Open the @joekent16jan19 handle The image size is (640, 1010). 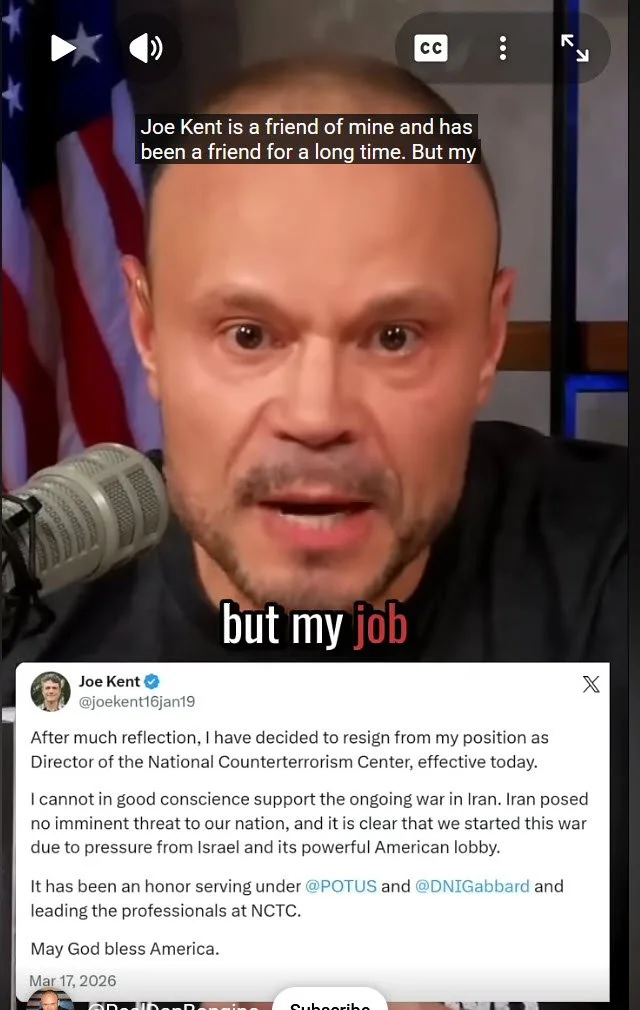[136, 702]
